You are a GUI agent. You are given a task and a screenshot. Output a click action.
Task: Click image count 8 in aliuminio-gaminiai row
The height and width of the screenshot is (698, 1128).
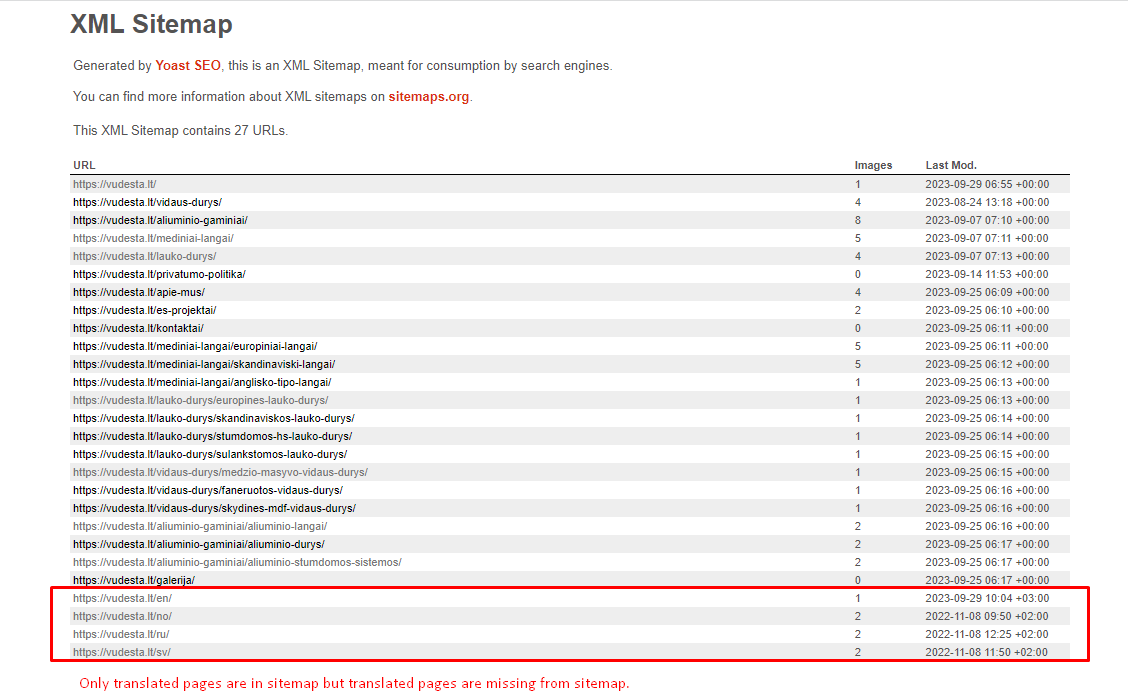(858, 220)
